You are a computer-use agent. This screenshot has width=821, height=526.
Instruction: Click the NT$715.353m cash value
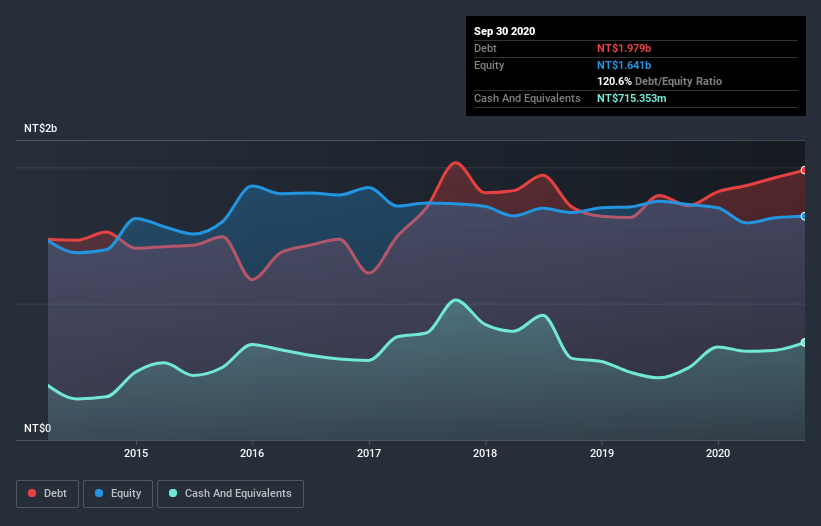(x=631, y=98)
